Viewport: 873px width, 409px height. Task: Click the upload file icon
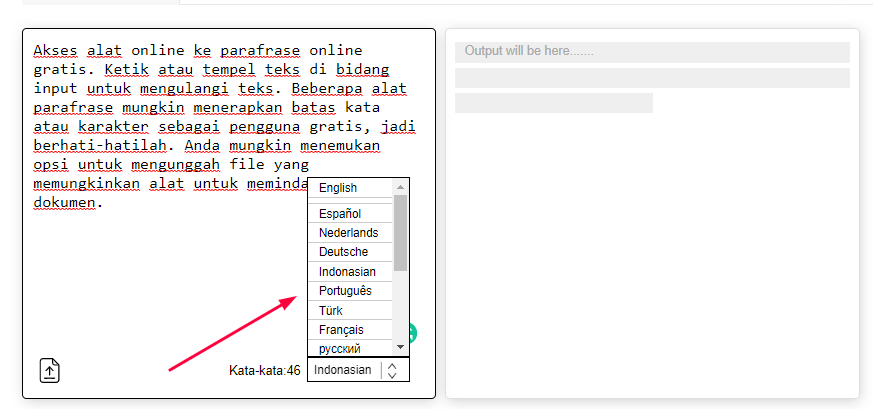[x=50, y=371]
